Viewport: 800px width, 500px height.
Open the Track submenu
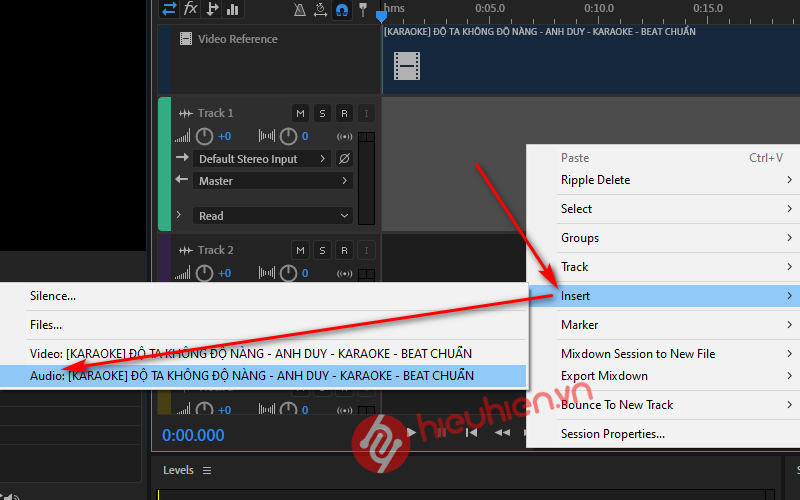(x=663, y=267)
